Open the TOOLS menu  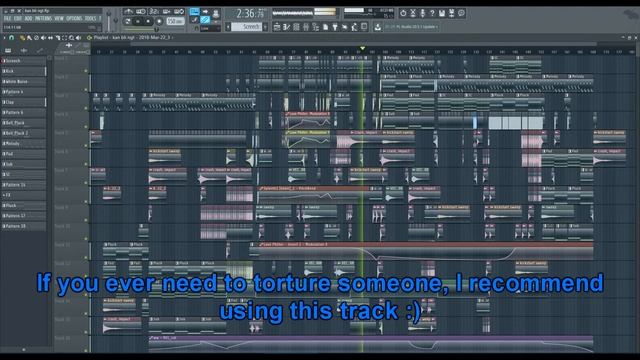[90, 18]
